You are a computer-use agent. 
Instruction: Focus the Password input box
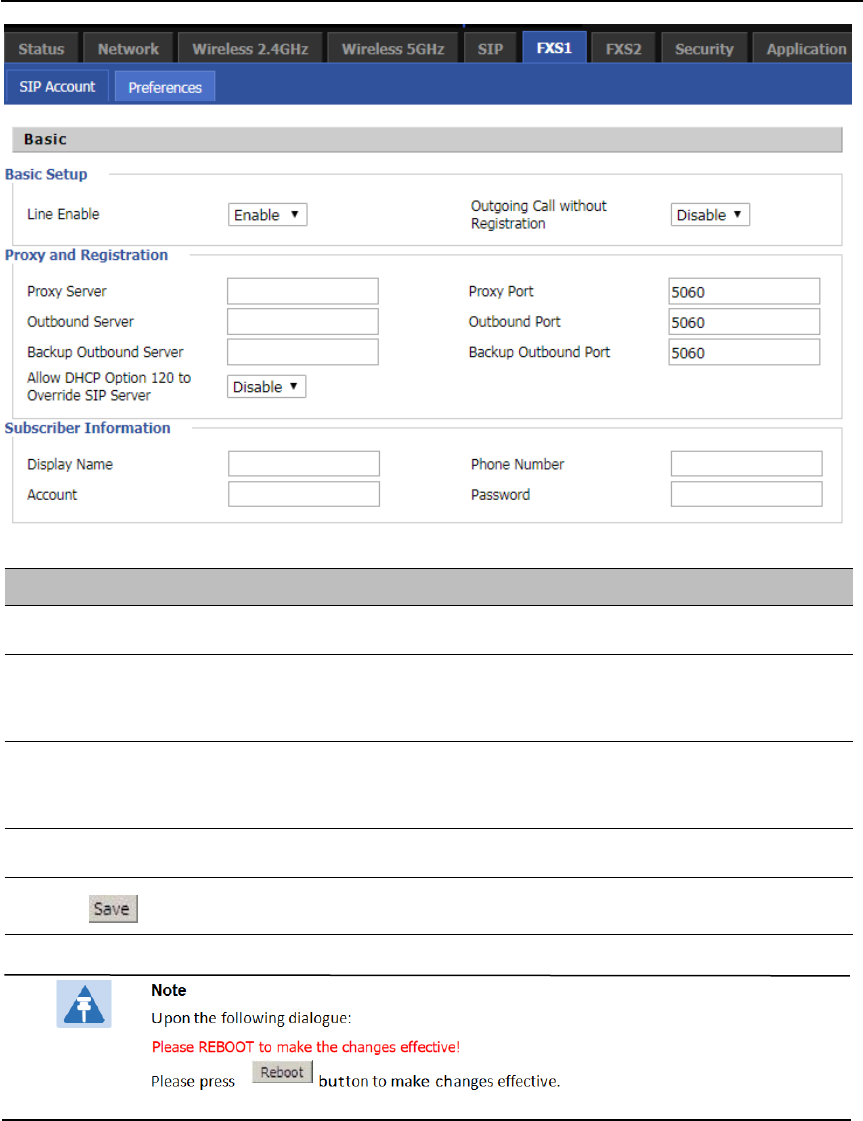(x=746, y=495)
